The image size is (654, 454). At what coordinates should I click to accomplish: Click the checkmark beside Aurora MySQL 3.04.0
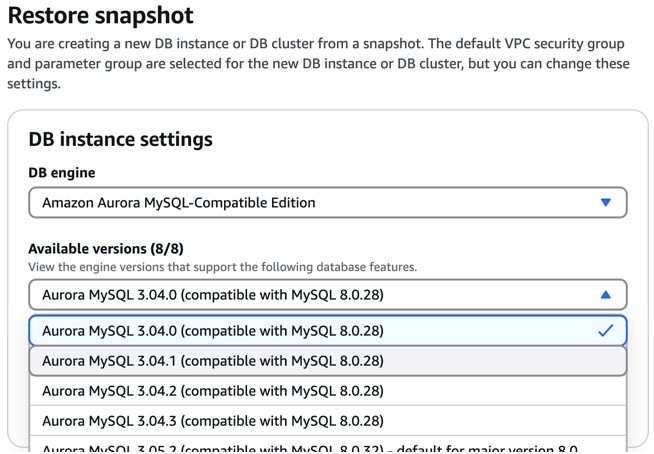click(x=605, y=330)
